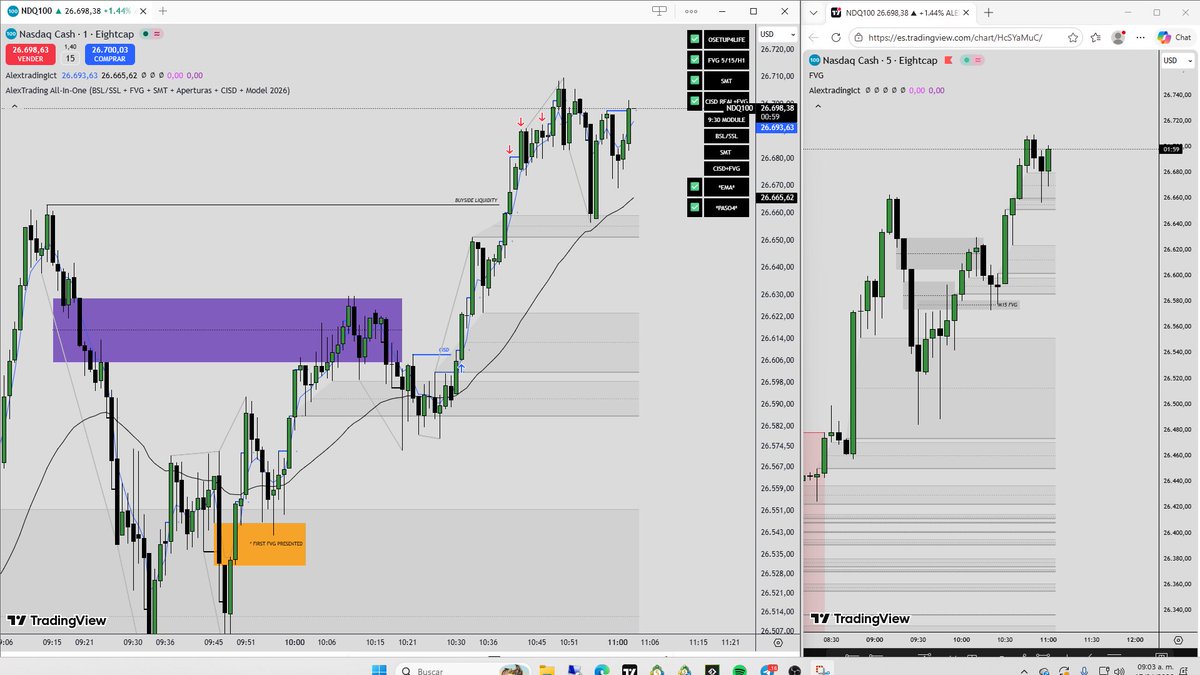Image resolution: width=1200 pixels, height=675 pixels.
Task: Click the purple rectangle drawing on chart
Action: click(x=228, y=330)
